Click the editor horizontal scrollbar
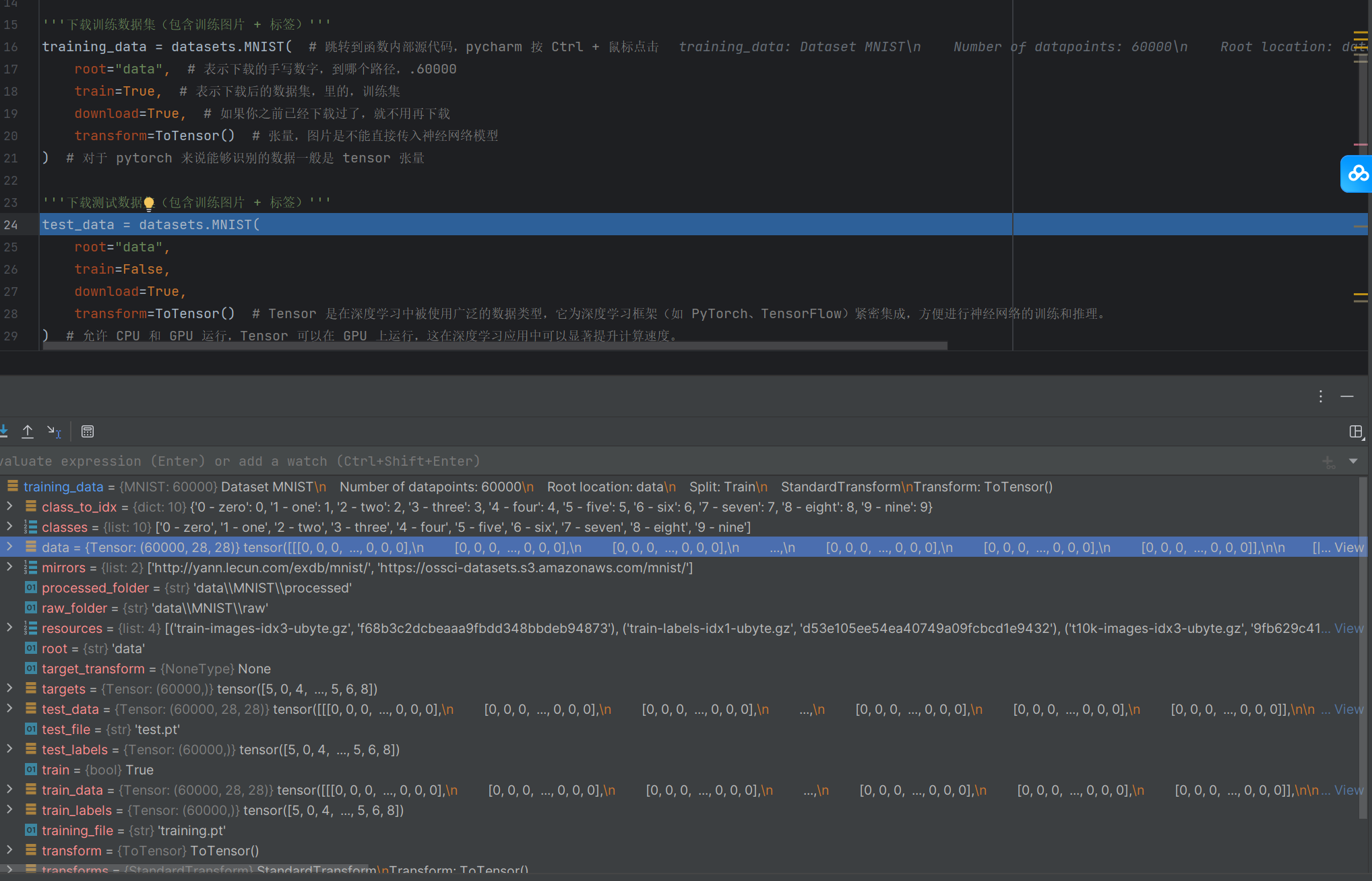Screen dimensions: 1372x881 495,346
